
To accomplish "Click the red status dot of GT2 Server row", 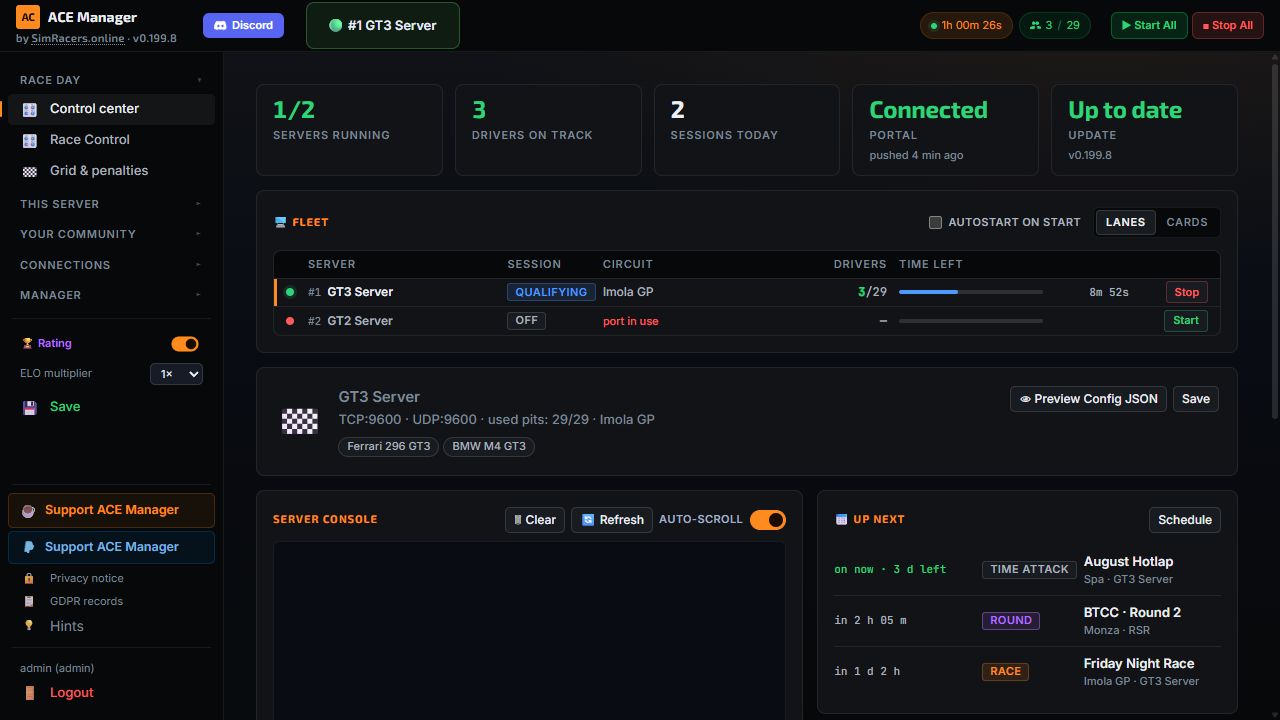I will tap(290, 321).
